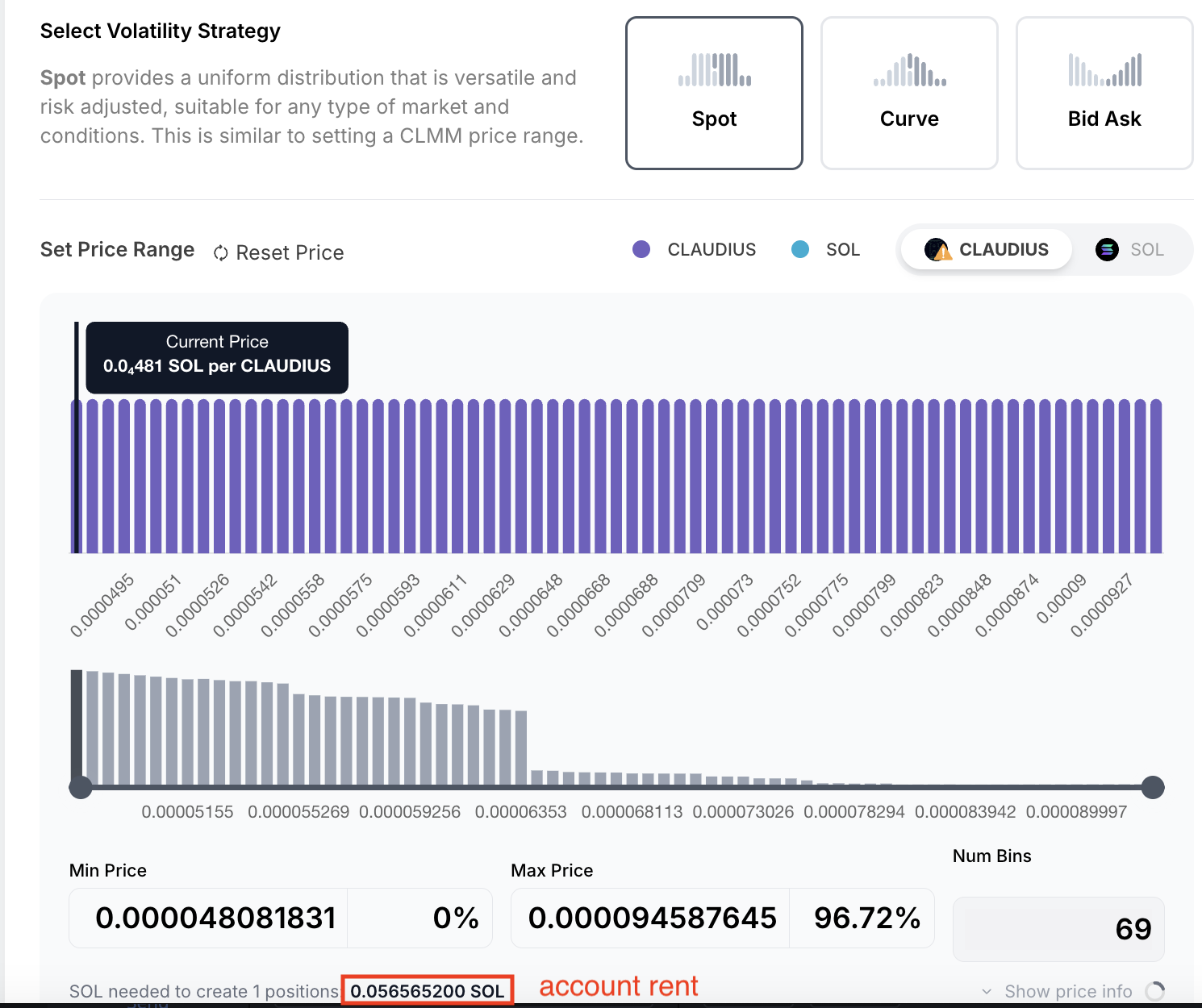Click the purple CLAUDIUS legend dot
This screenshot has height=1008, width=1202.
click(641, 249)
